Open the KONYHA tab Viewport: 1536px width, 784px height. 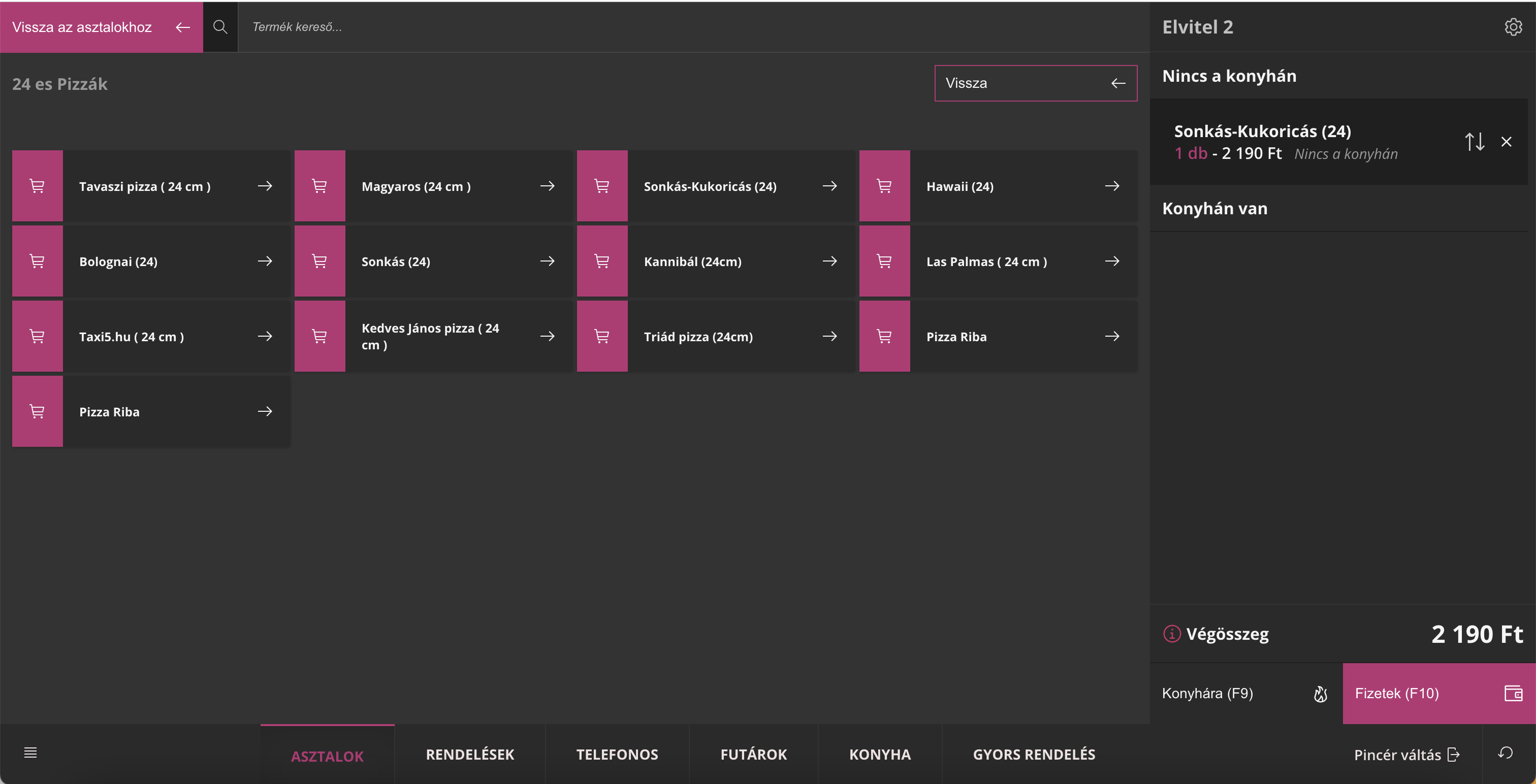tap(880, 755)
